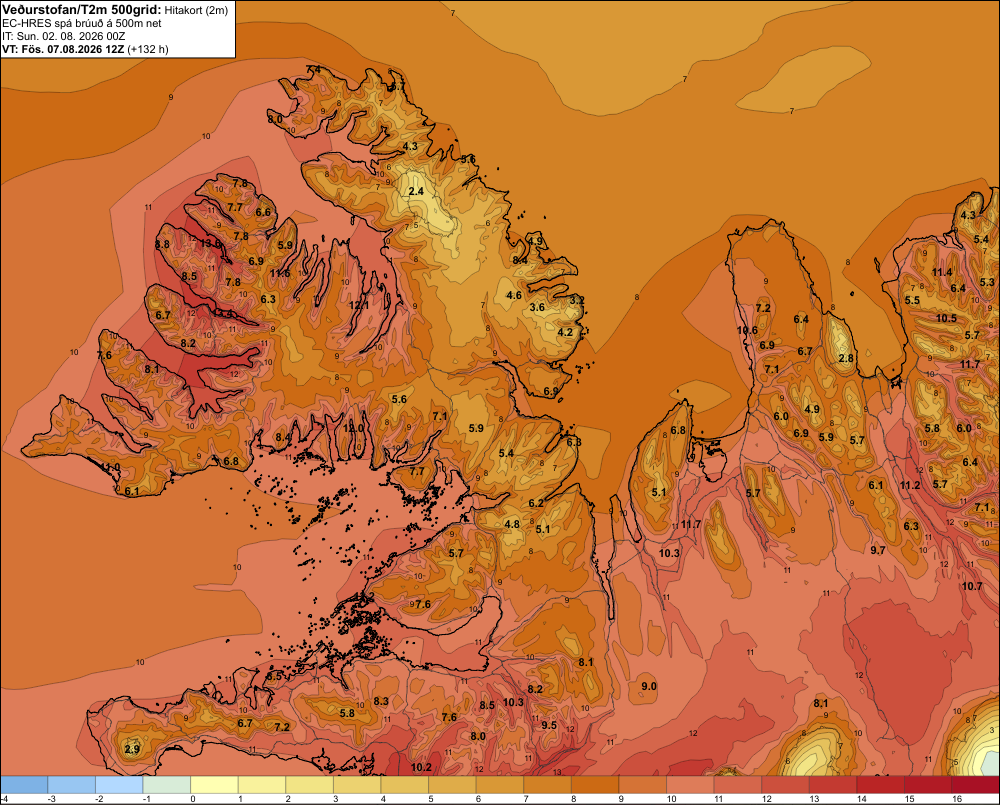Click the 11.4 temperature value
This screenshot has height=805, width=1000.
pyautogui.click(x=942, y=272)
